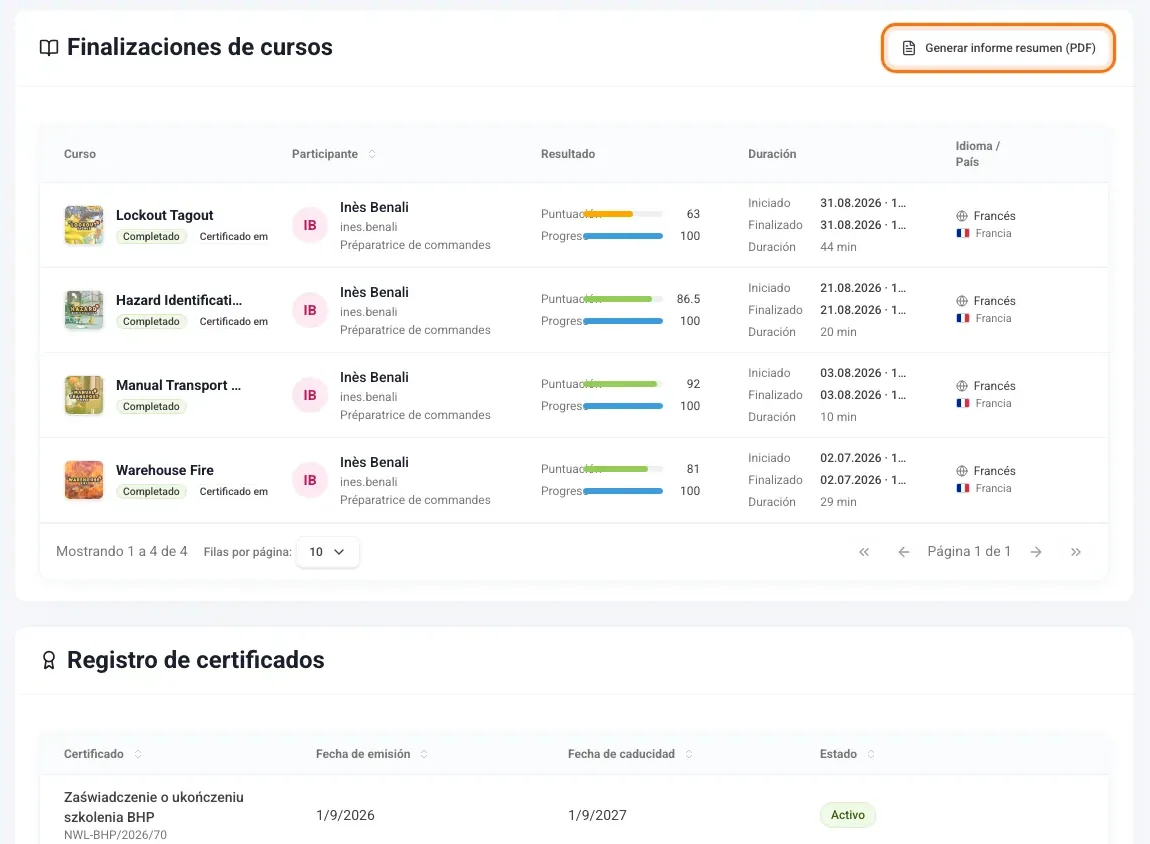Click the Resultado column header

568,154
